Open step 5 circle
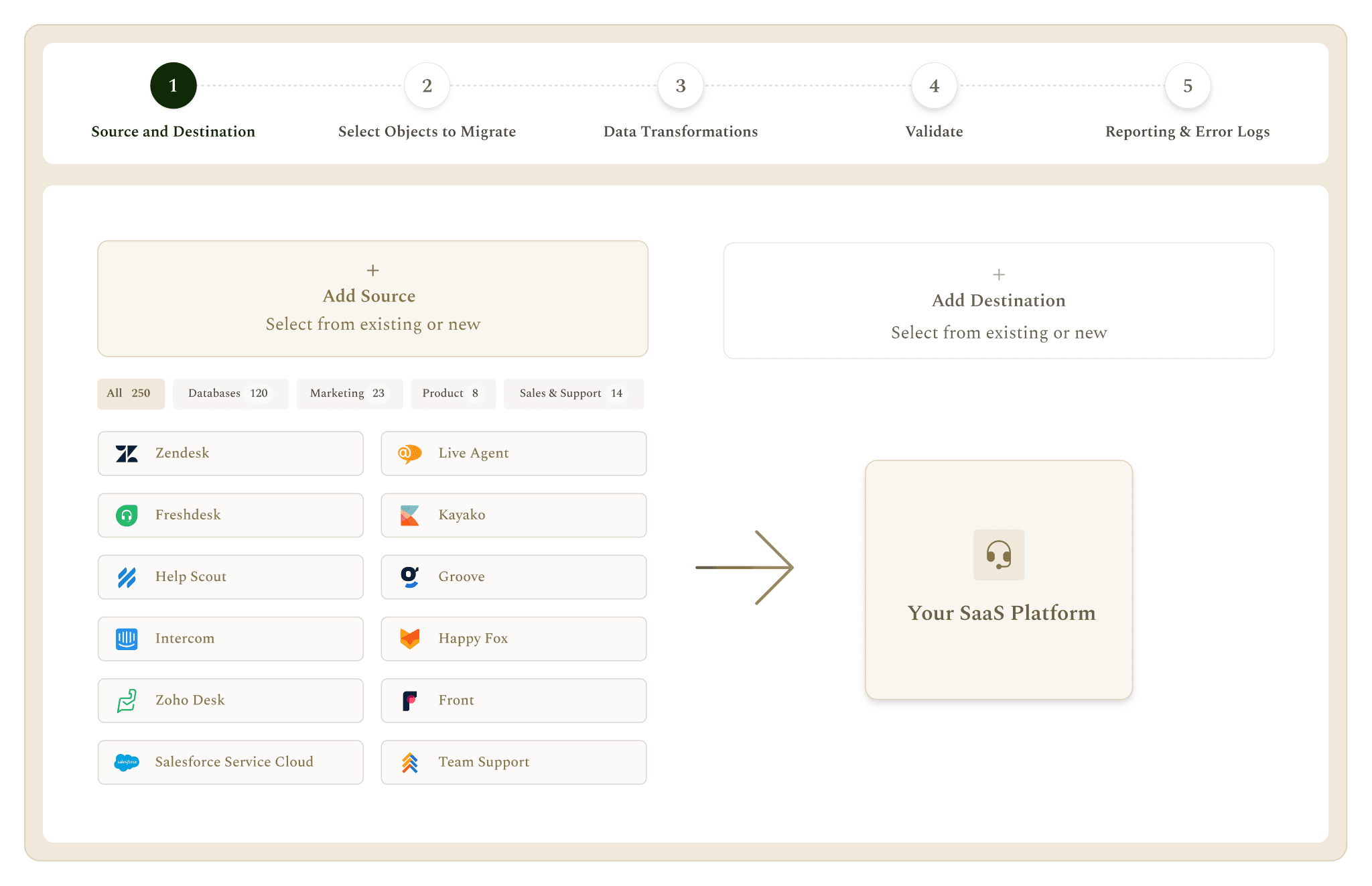Viewport: 1372px width, 886px height. click(x=1188, y=86)
